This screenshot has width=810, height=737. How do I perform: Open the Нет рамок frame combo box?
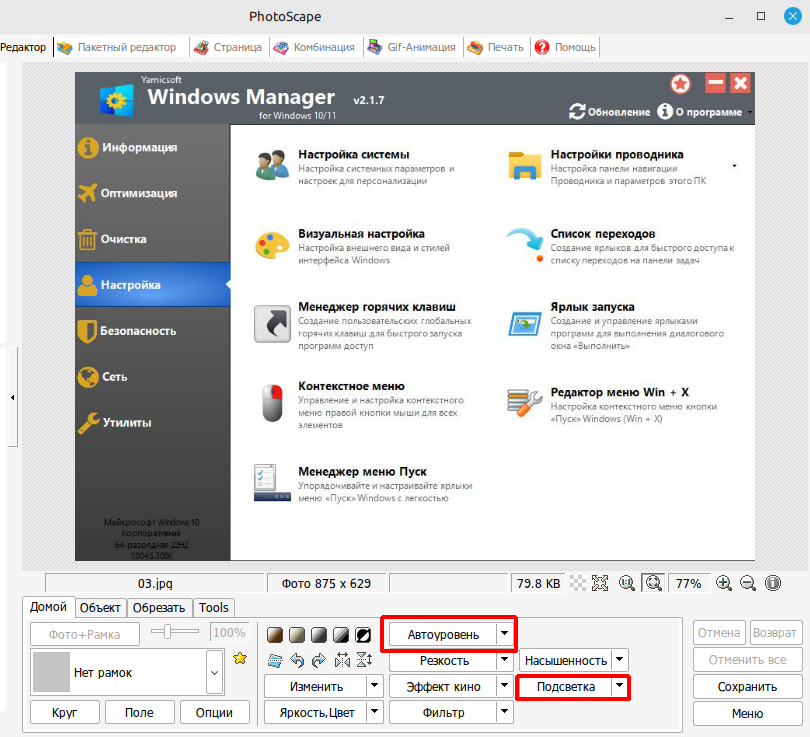point(214,673)
